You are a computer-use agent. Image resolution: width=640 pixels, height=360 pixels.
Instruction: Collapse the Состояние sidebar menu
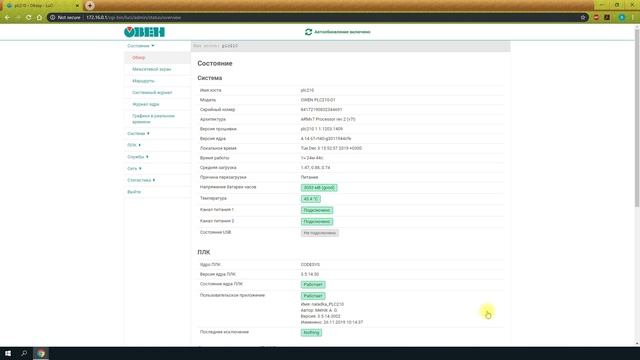click(140, 46)
